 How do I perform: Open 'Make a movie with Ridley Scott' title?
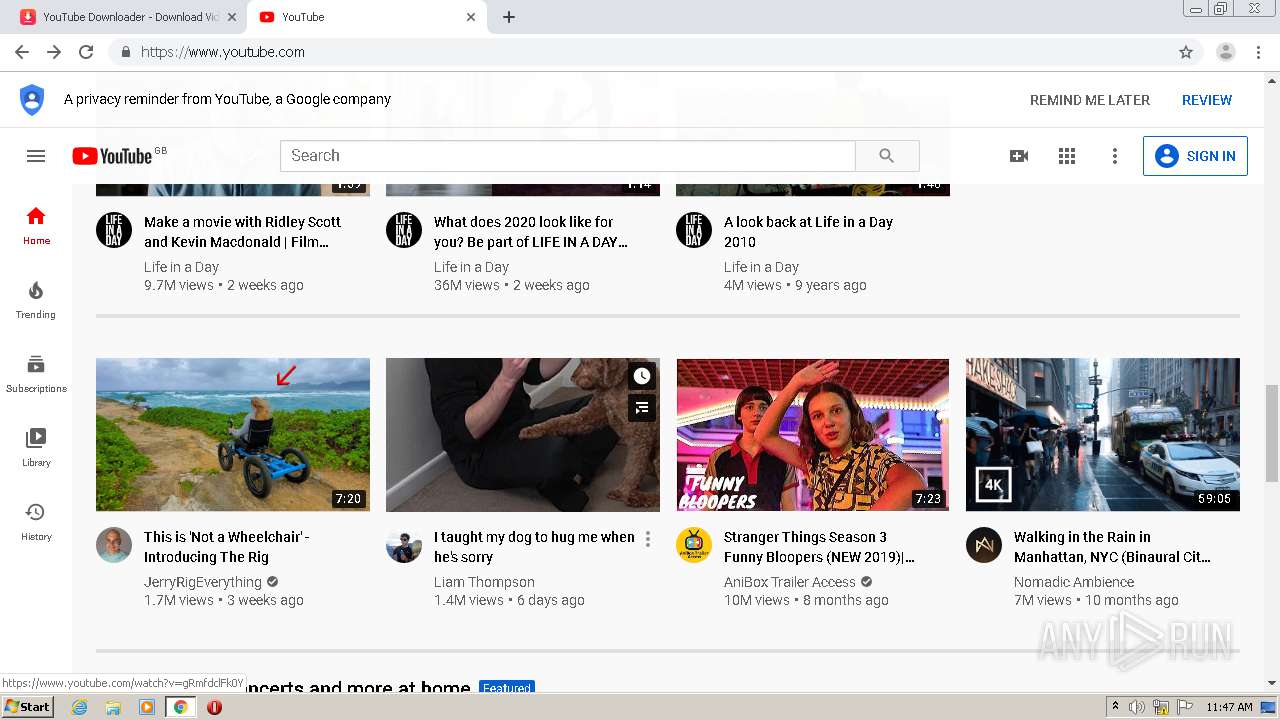(242, 232)
